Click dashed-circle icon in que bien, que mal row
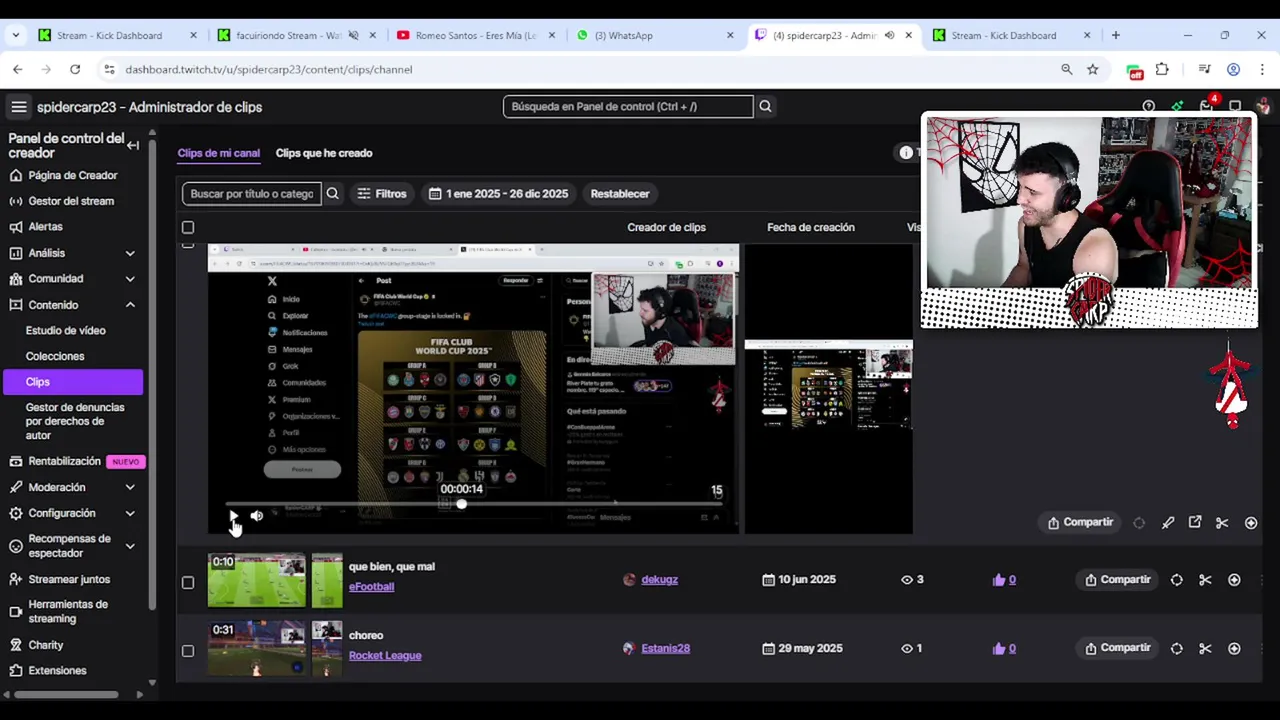The height and width of the screenshot is (720, 1280). [x=1177, y=580]
